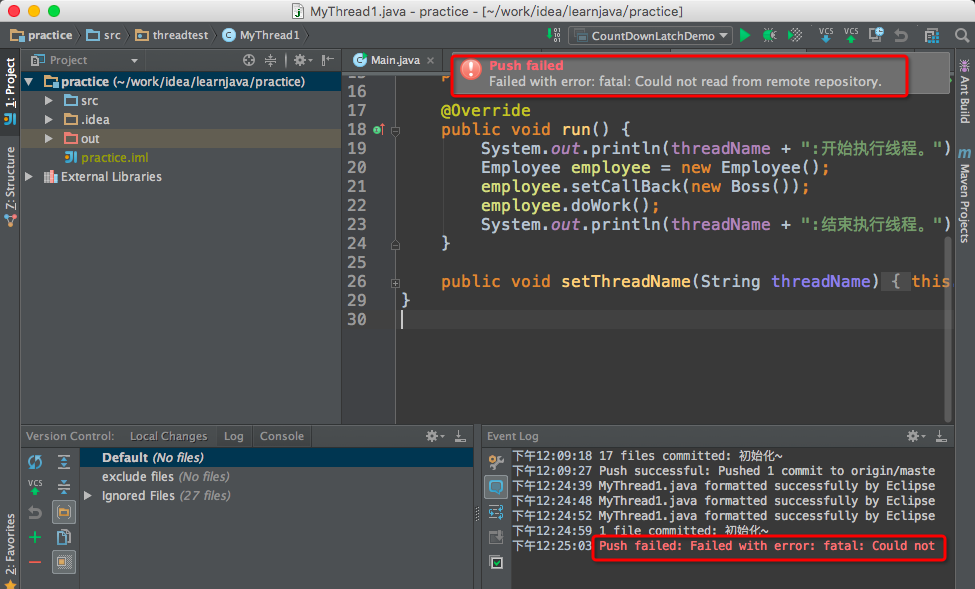This screenshot has width=975, height=589.
Task: Collapse the practice root folder
Action: click(x=29, y=81)
